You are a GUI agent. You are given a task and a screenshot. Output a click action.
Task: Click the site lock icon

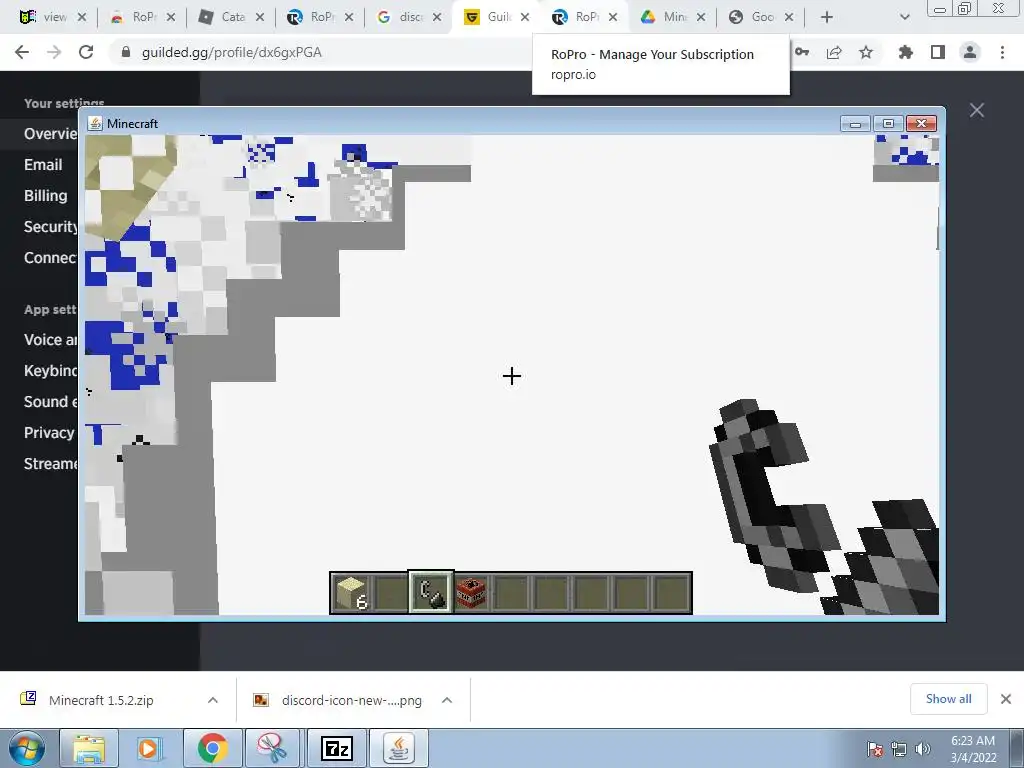coord(126,52)
